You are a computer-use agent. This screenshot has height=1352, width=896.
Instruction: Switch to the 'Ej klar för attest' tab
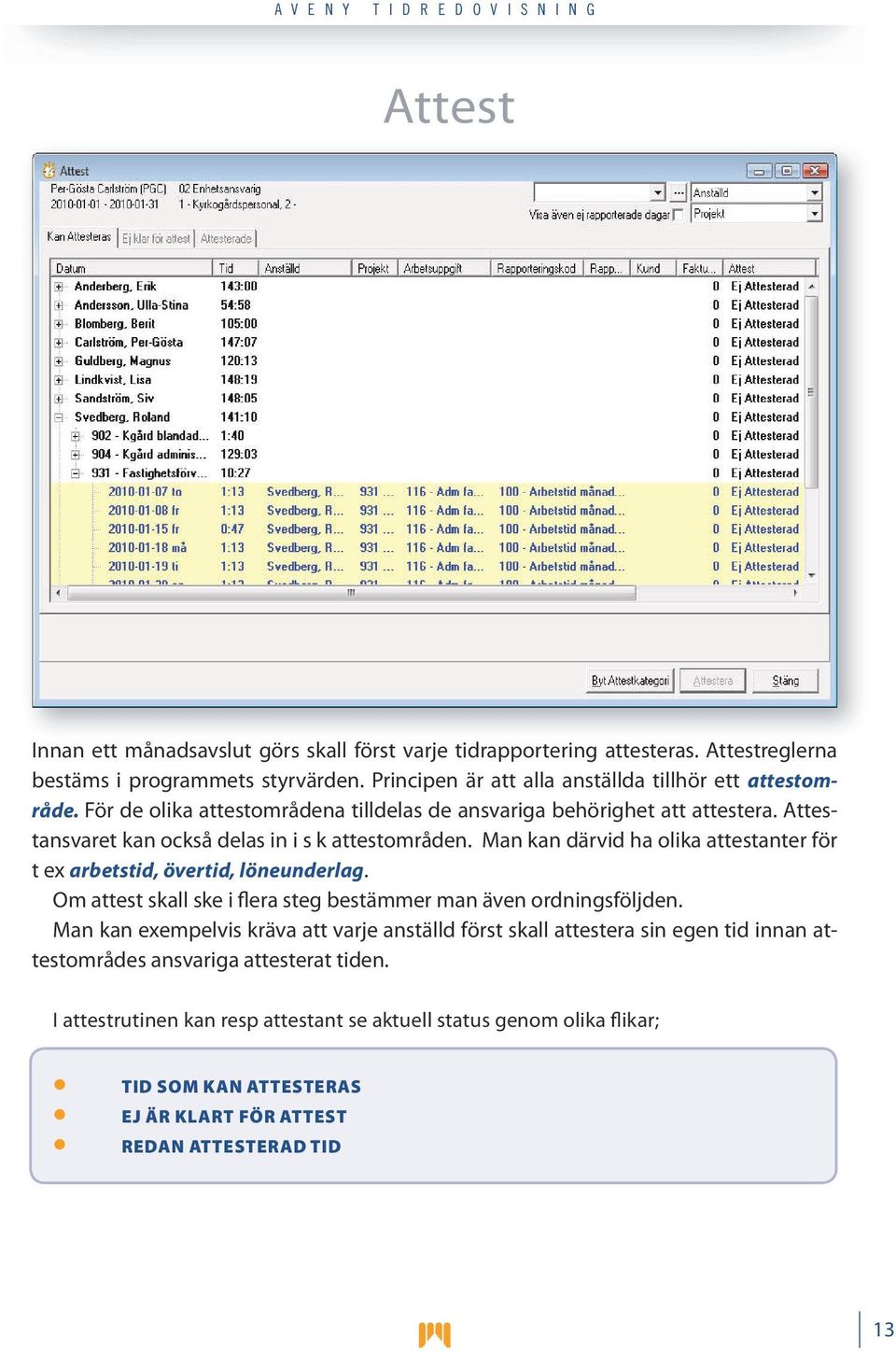156,239
